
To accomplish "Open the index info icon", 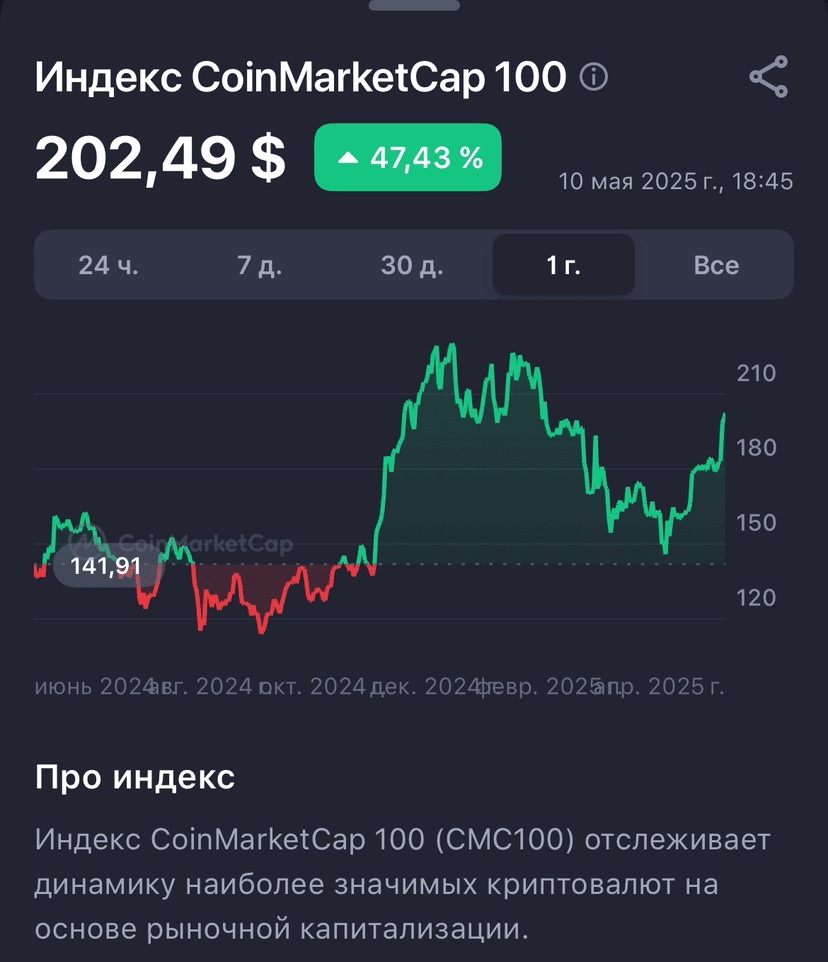I will 594,77.
